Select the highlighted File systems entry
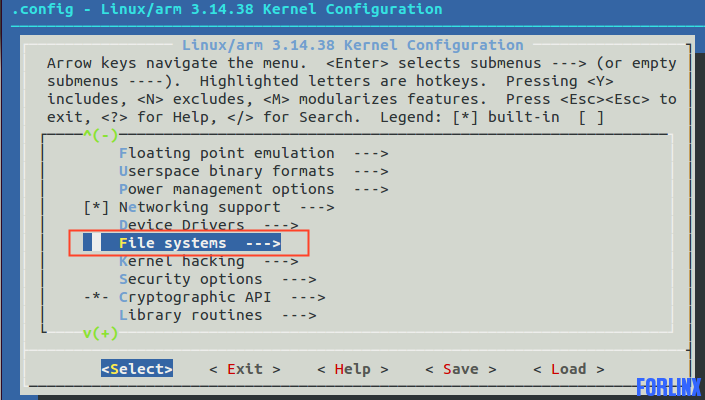Viewport: 705px width, 400px height. pyautogui.click(x=182, y=243)
